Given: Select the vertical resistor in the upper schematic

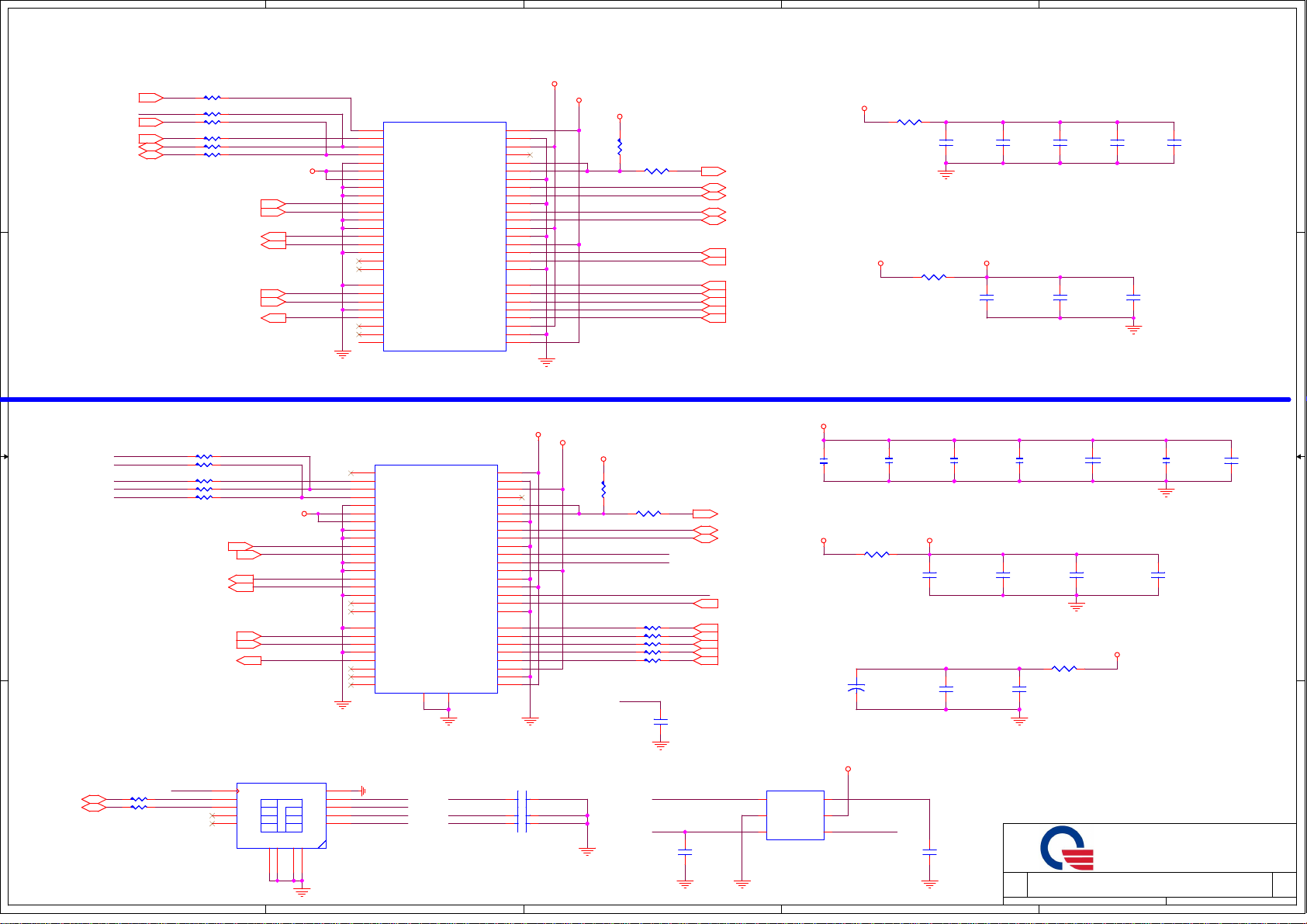Looking at the screenshot, I should click(620, 146).
